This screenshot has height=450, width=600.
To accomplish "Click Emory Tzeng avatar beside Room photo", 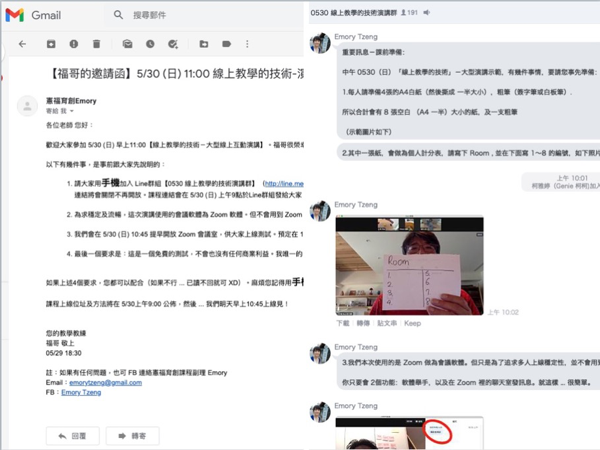I will point(320,211).
